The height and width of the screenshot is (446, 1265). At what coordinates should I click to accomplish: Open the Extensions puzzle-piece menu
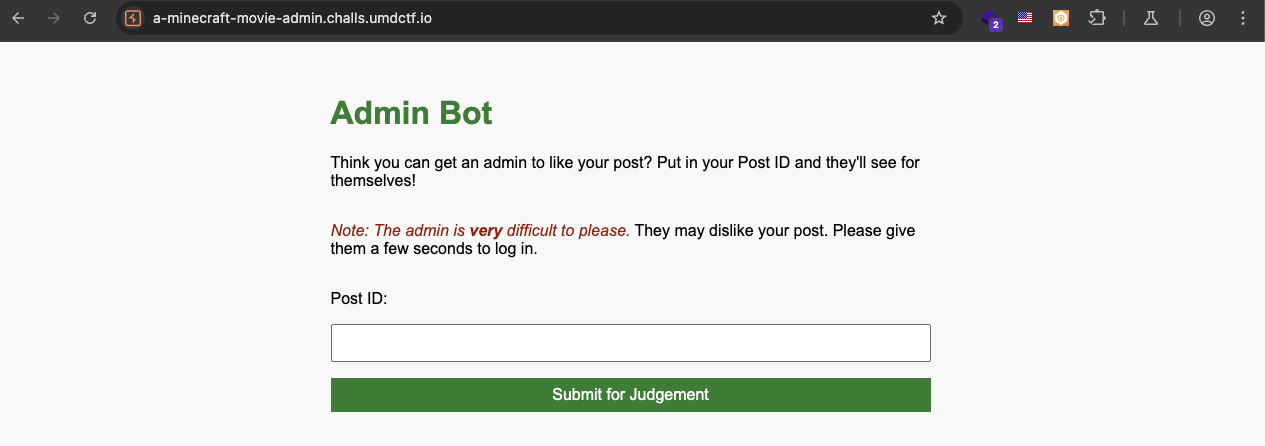1097,18
